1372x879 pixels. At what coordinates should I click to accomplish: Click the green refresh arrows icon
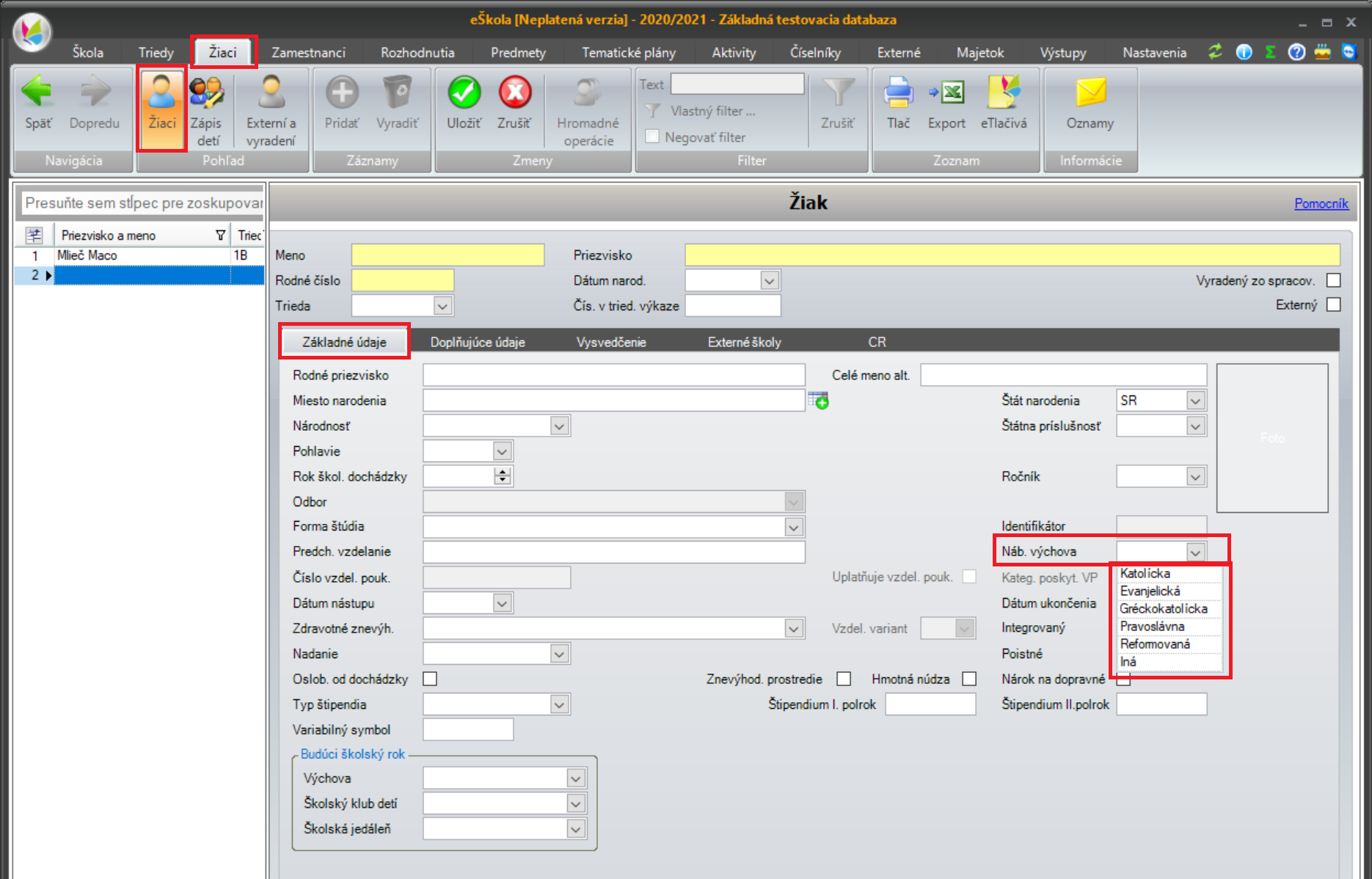click(1216, 52)
